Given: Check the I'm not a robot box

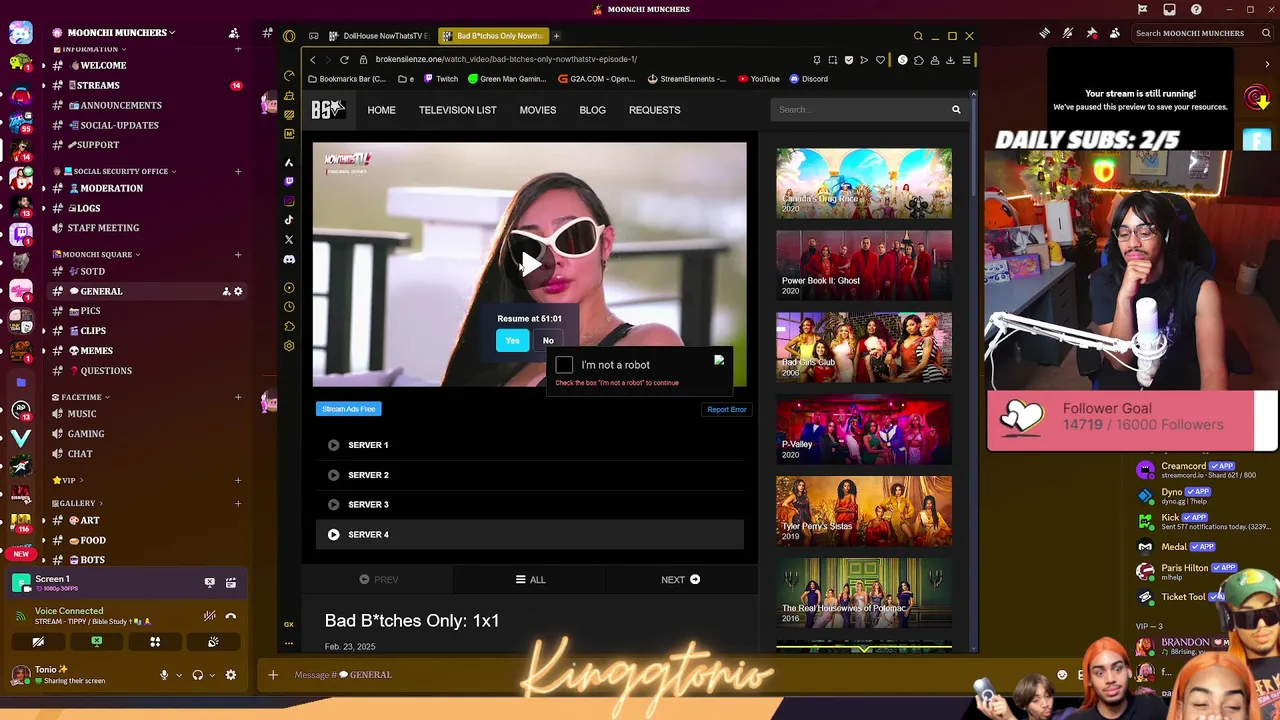Looking at the screenshot, I should pyautogui.click(x=564, y=365).
